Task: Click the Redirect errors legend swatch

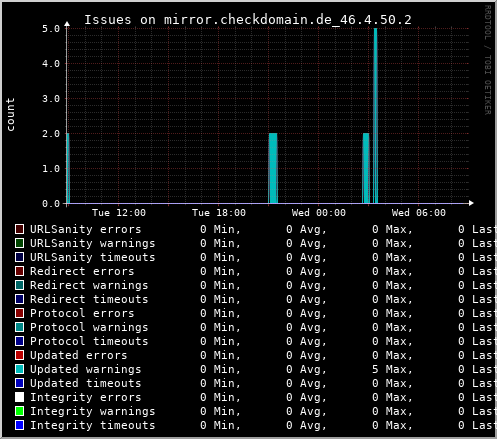Action: pyautogui.click(x=20, y=271)
